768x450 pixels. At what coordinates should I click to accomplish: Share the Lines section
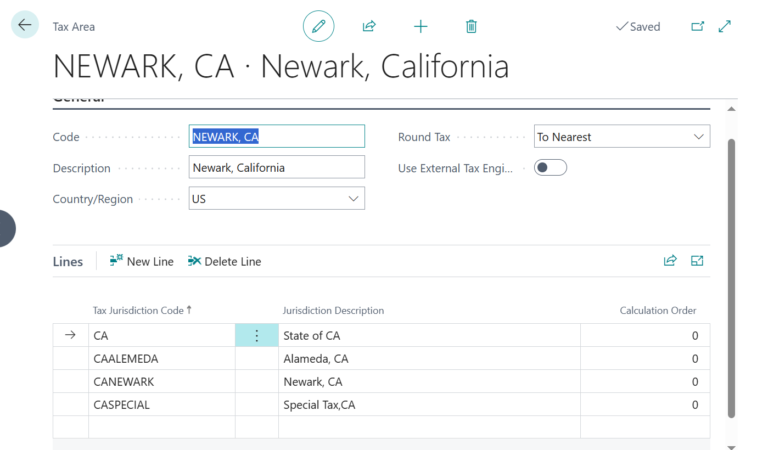pyautogui.click(x=670, y=261)
